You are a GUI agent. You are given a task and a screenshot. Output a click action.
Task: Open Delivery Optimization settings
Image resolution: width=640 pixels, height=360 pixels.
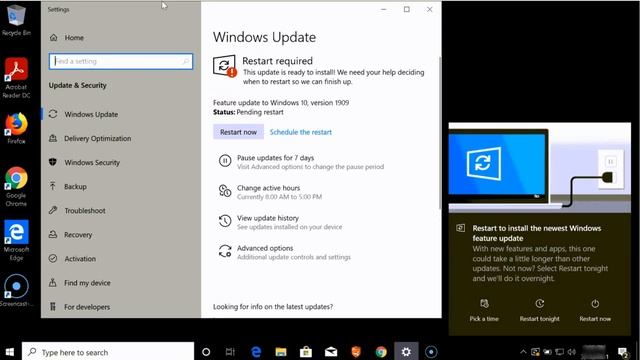[x=90, y=138]
